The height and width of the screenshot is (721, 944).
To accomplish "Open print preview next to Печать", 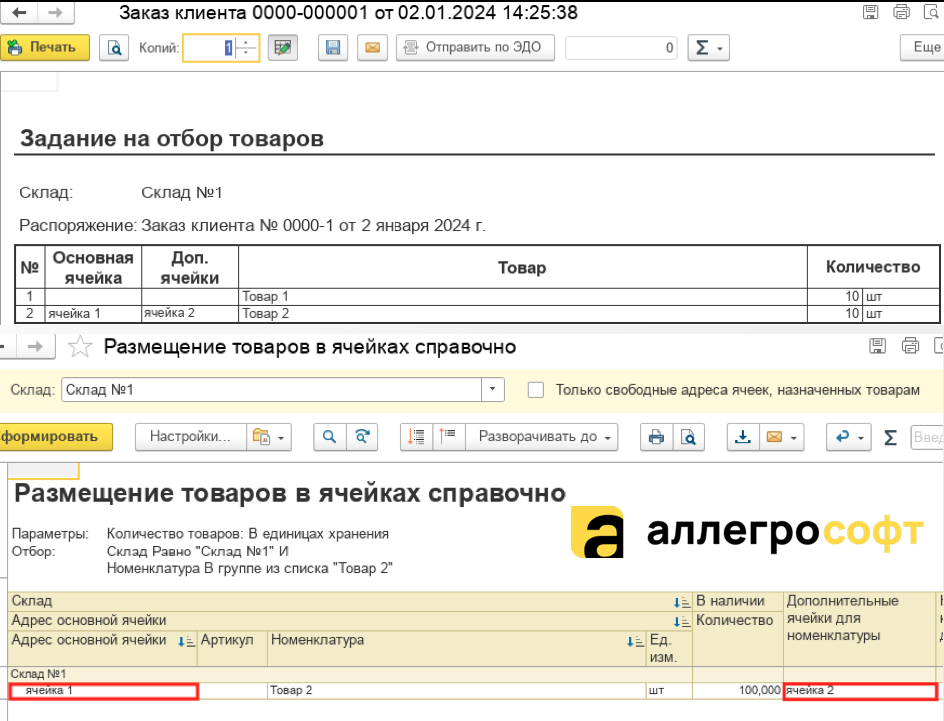I will (x=114, y=48).
